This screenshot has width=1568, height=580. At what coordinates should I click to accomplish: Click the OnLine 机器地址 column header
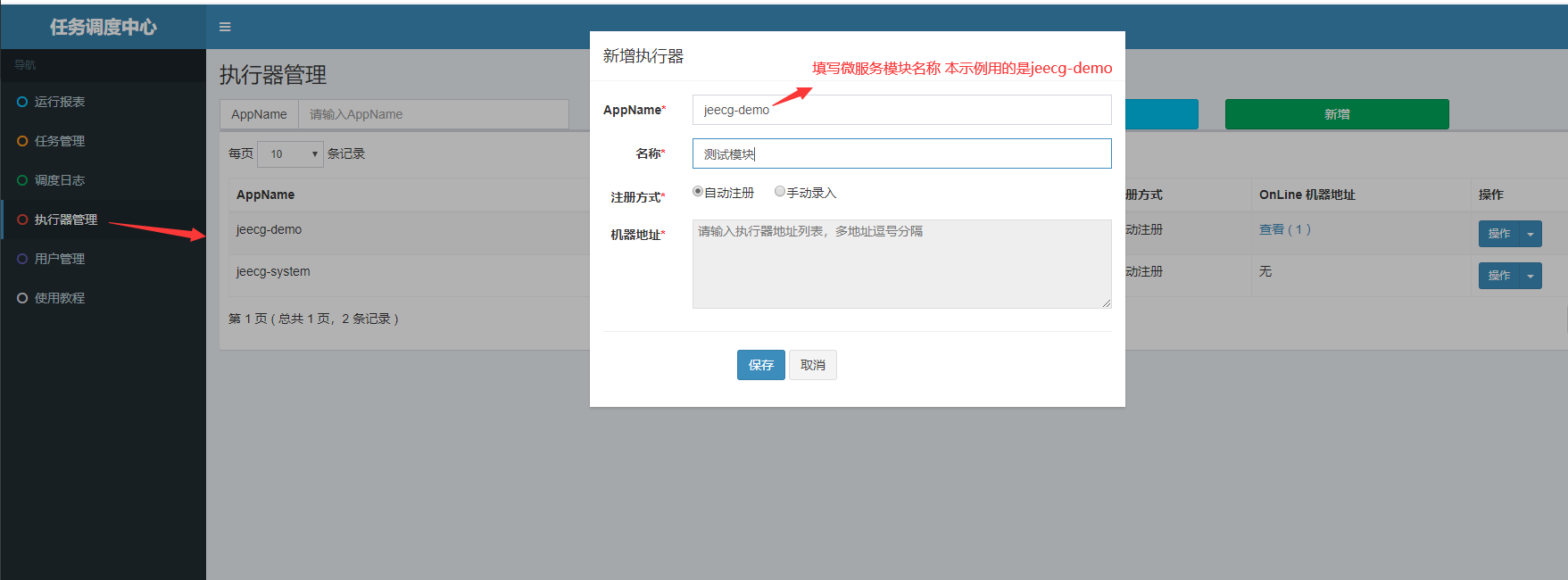(x=1307, y=195)
